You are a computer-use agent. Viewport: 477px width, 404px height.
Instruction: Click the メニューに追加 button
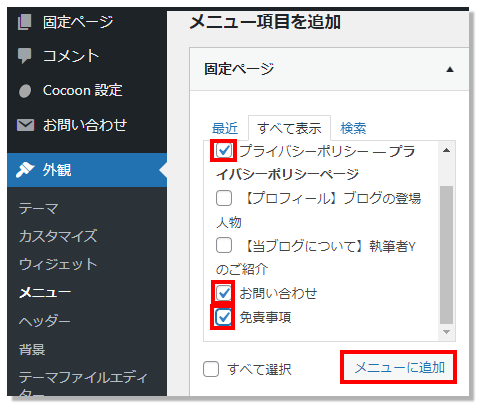(399, 367)
